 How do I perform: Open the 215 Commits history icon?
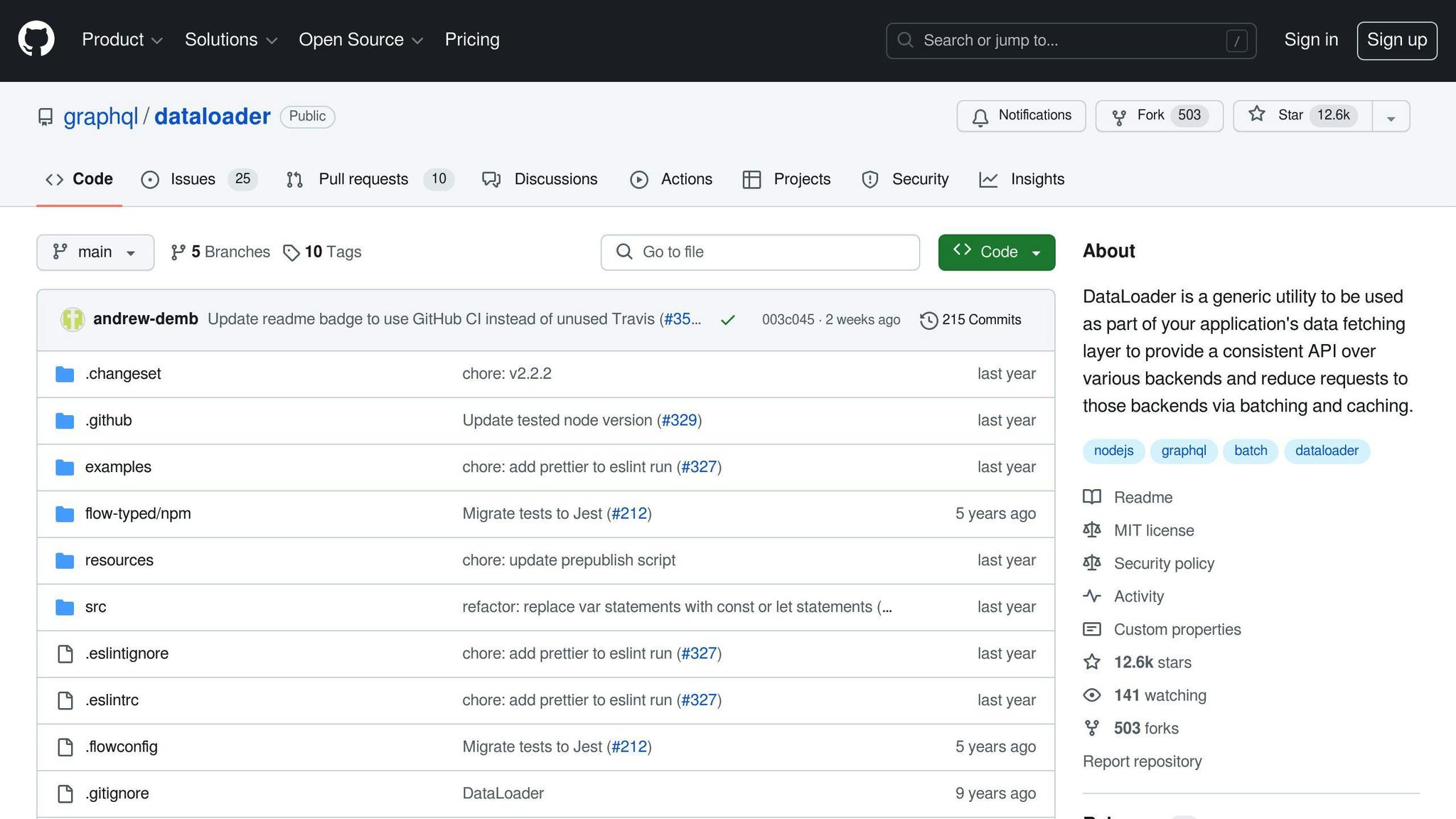tap(928, 320)
